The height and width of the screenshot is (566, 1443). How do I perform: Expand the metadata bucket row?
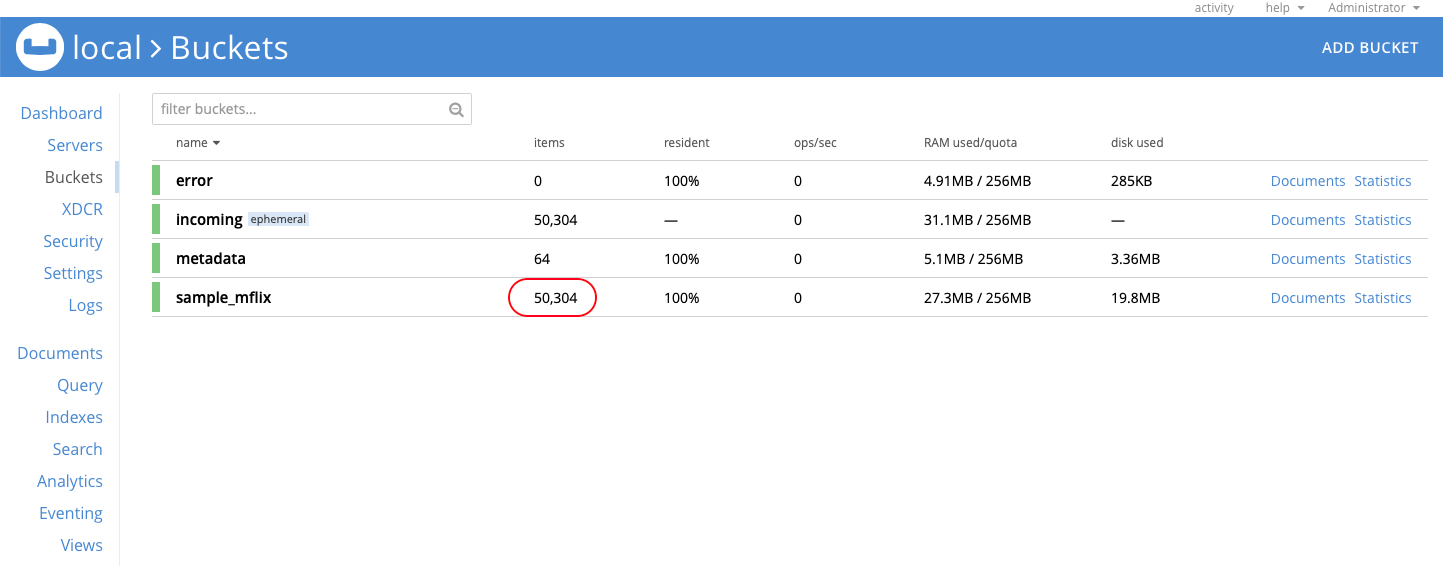pos(790,259)
